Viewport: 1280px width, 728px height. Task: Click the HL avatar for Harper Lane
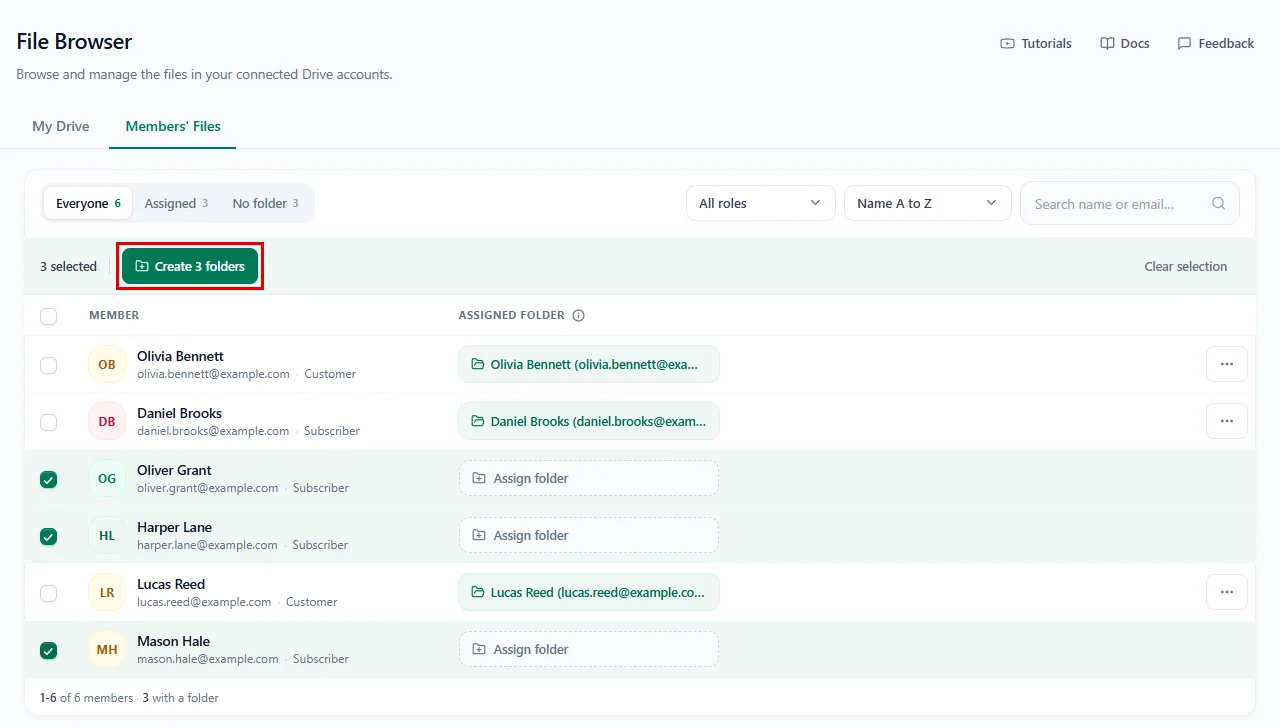pyautogui.click(x=107, y=535)
